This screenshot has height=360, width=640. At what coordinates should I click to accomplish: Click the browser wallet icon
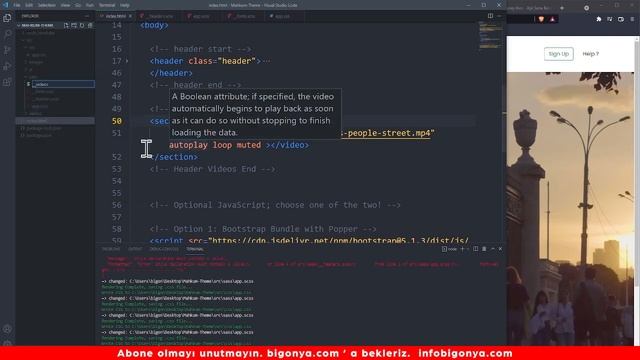click(x=621, y=19)
